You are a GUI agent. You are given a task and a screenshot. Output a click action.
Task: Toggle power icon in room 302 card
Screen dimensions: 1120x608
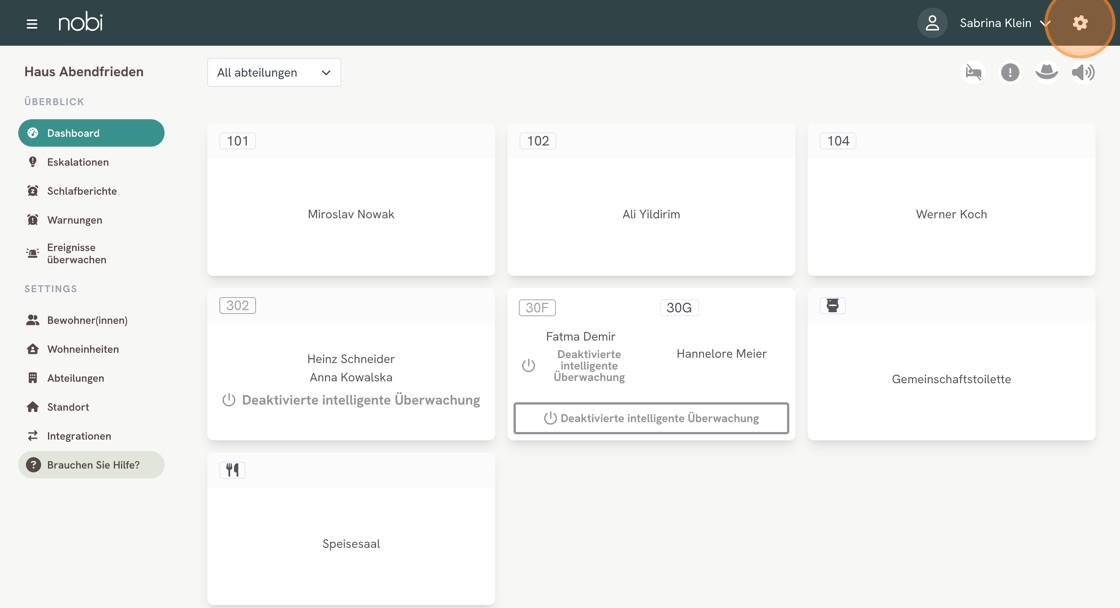pyautogui.click(x=229, y=400)
